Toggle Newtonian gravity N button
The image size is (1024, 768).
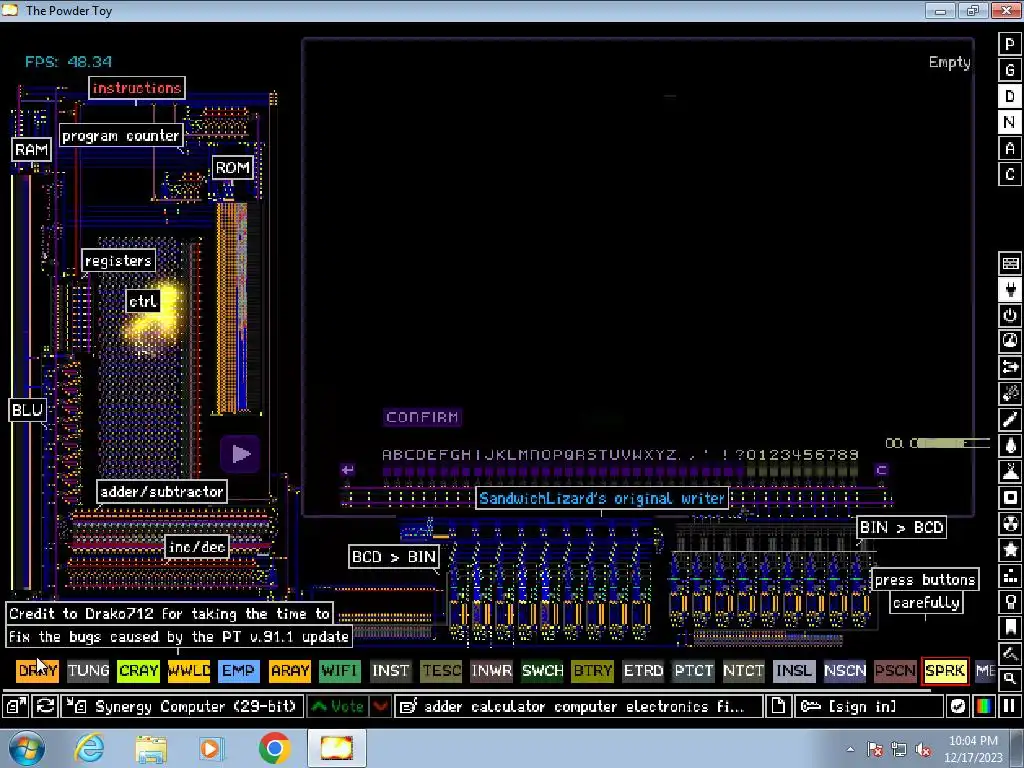[x=1010, y=122]
